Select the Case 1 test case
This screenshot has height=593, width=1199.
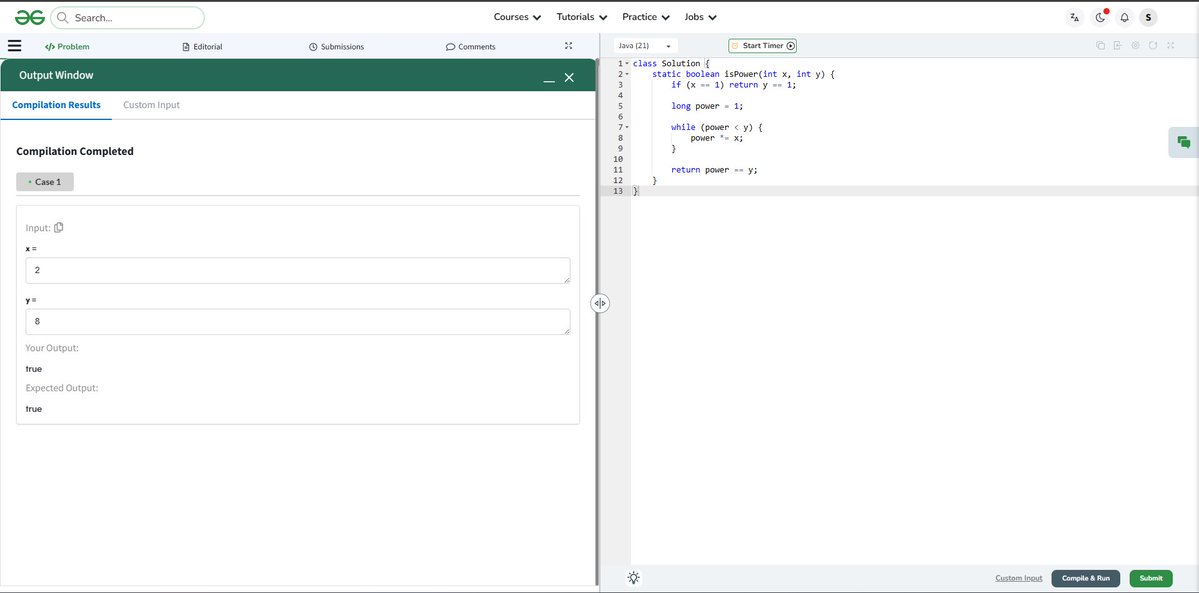[x=45, y=182]
